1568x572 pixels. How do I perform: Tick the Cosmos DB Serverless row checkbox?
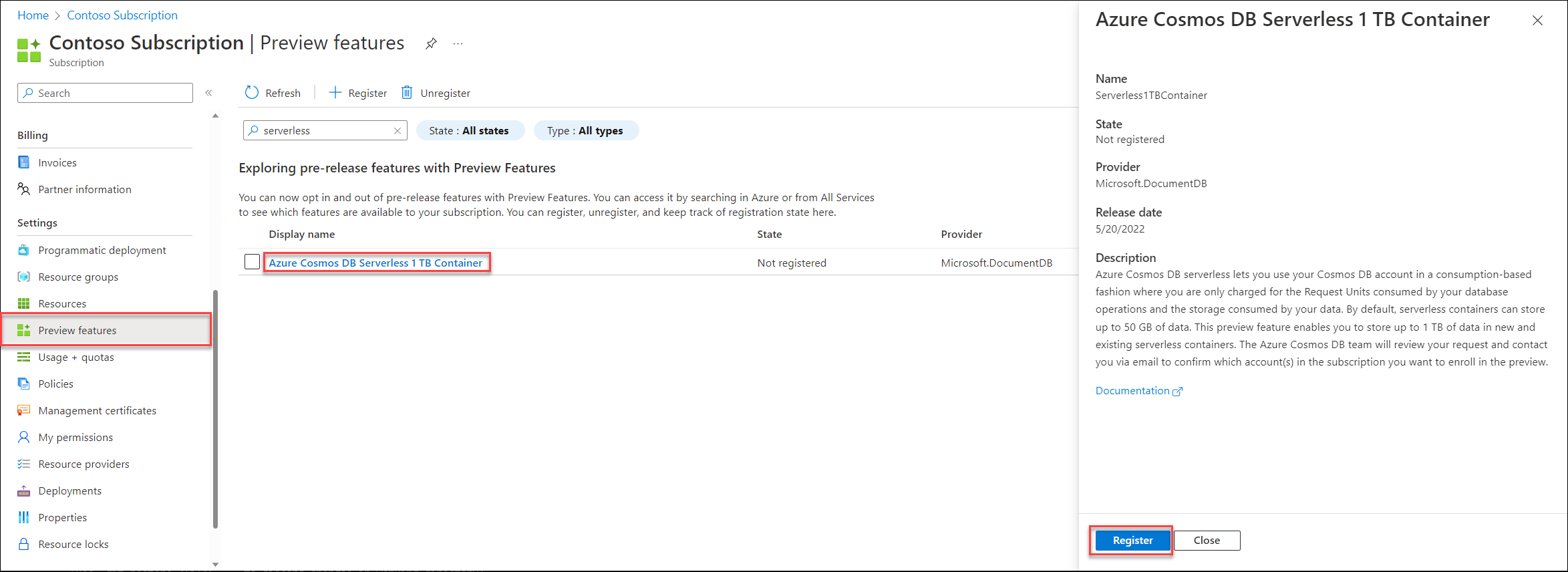click(252, 262)
